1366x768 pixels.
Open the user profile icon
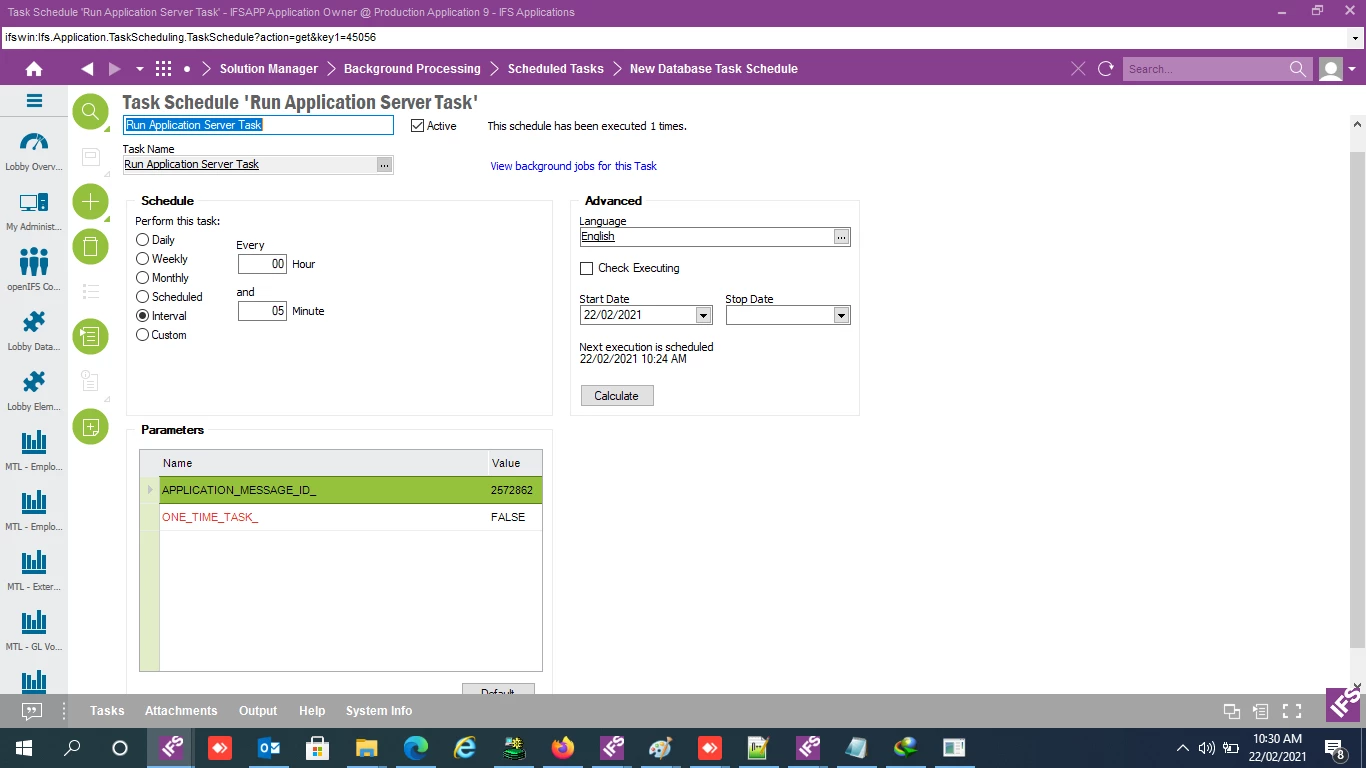coord(1330,69)
